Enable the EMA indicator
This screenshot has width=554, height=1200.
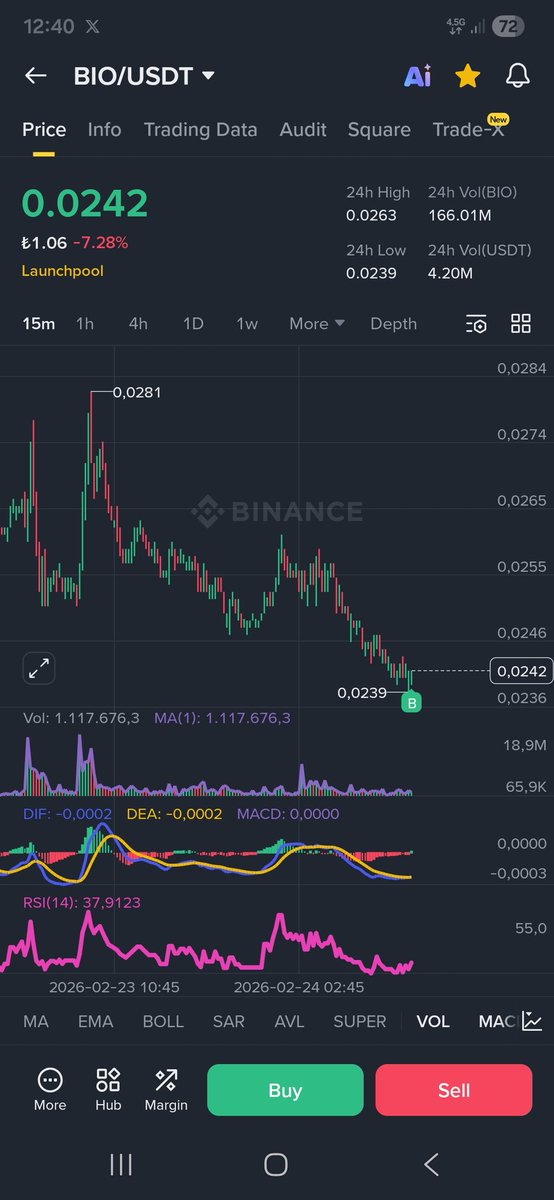(x=95, y=1021)
